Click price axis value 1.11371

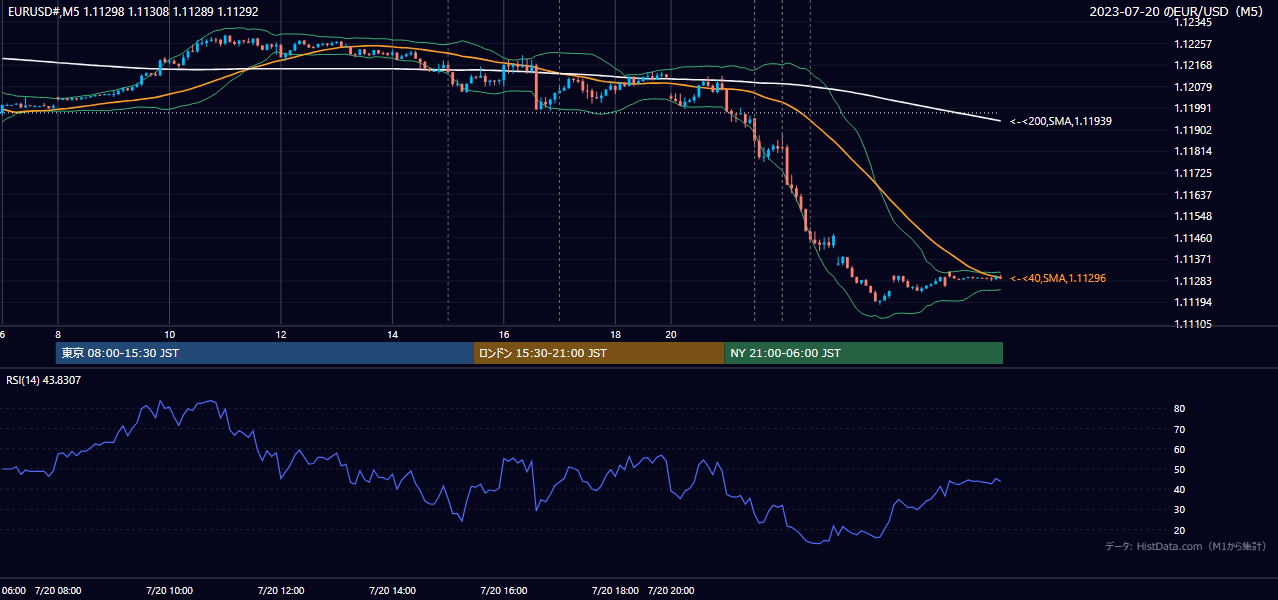[1192, 259]
